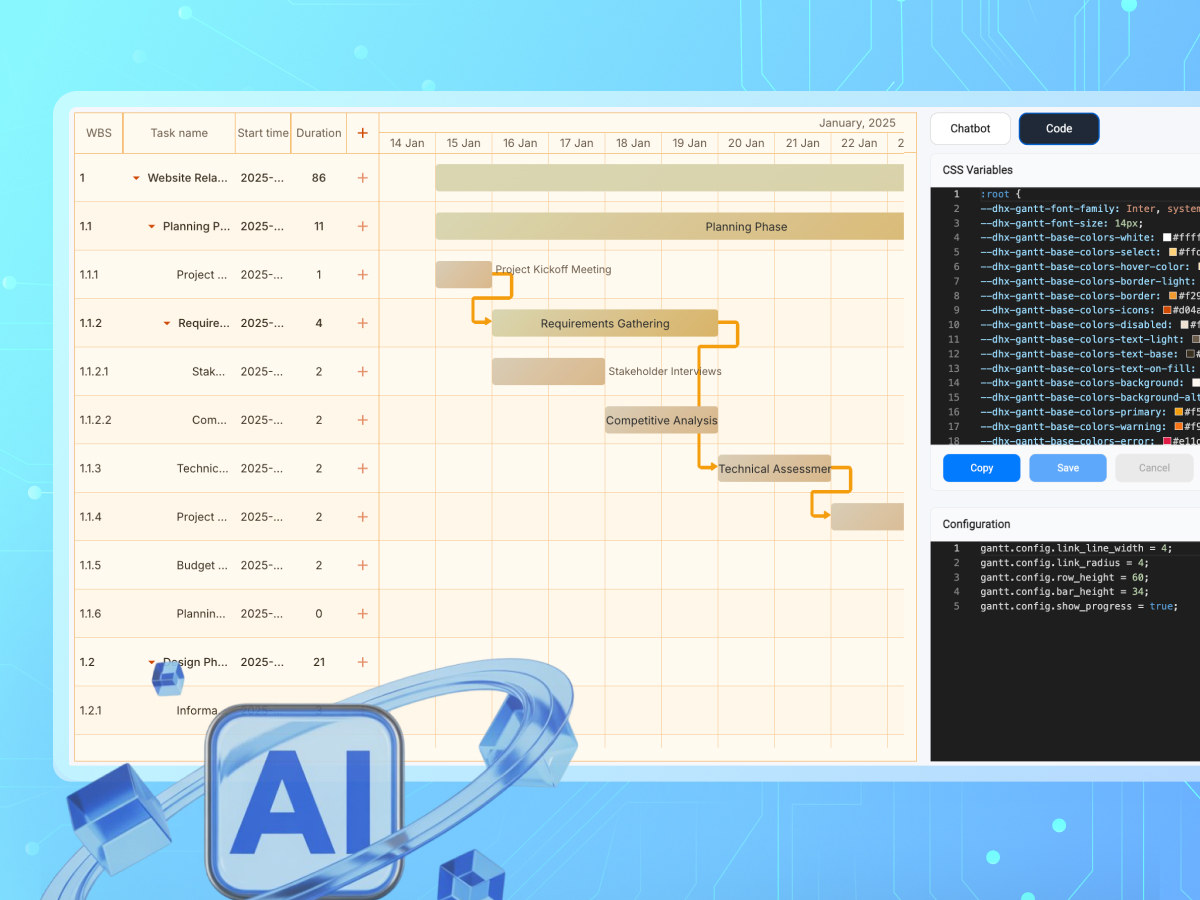Select the top Website project summary bar

click(670, 178)
